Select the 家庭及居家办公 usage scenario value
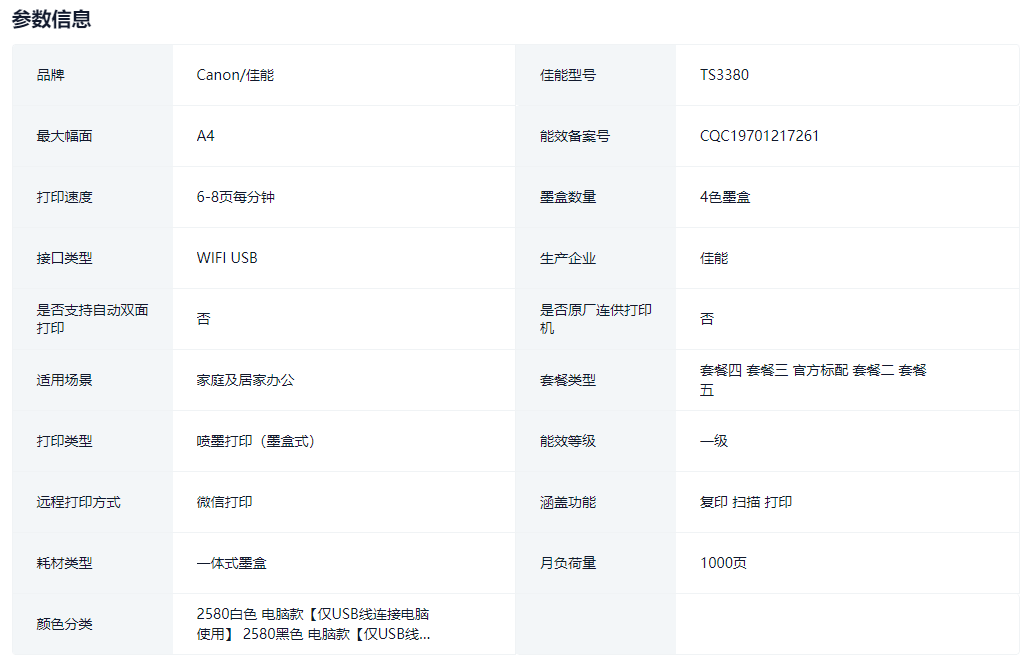Screen dimensions: 1031x671 pyautogui.click(x=245, y=380)
